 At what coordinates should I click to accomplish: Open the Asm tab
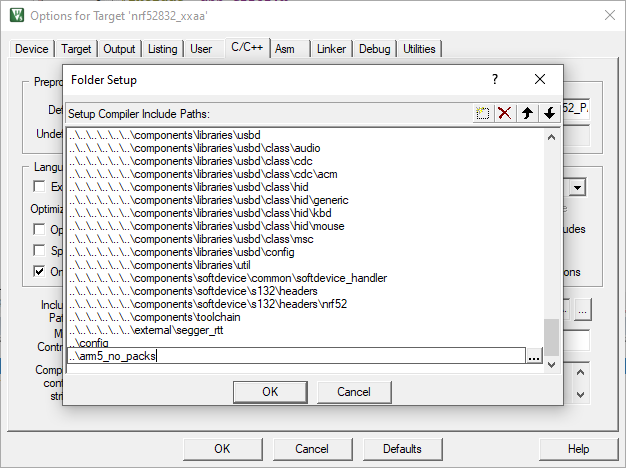285,49
